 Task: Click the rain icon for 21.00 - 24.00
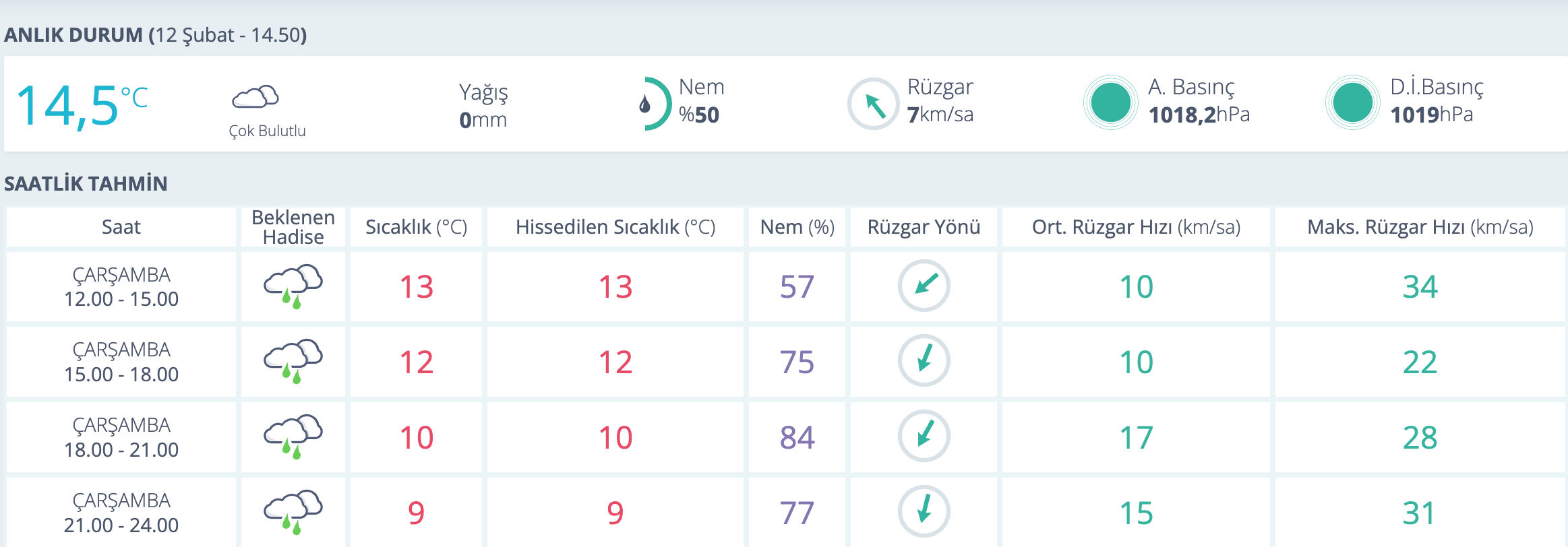(293, 512)
